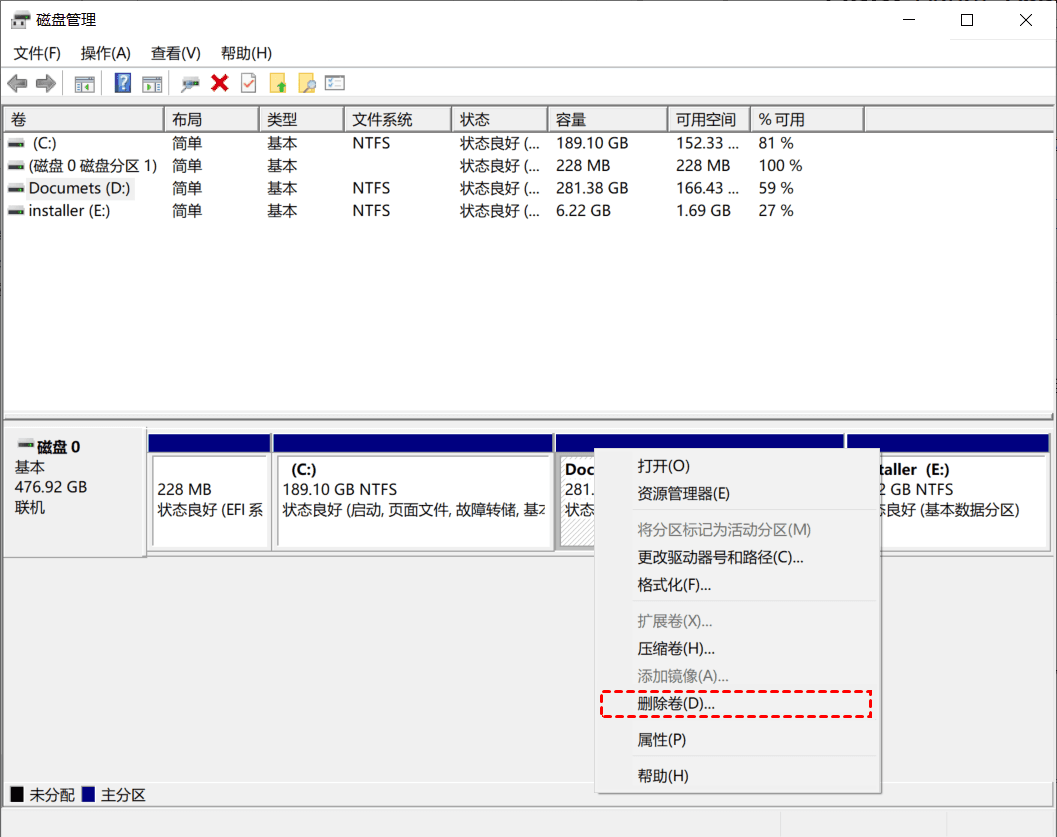Click the checkmark document icon on toolbar
This screenshot has height=837, width=1057.
(x=246, y=83)
